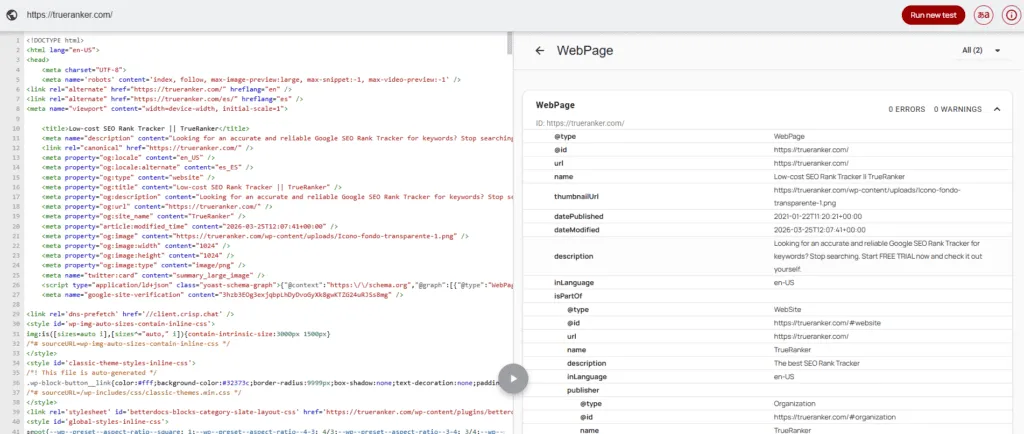
Task: Open the All (2) filter dropdown
Action: 981,50
